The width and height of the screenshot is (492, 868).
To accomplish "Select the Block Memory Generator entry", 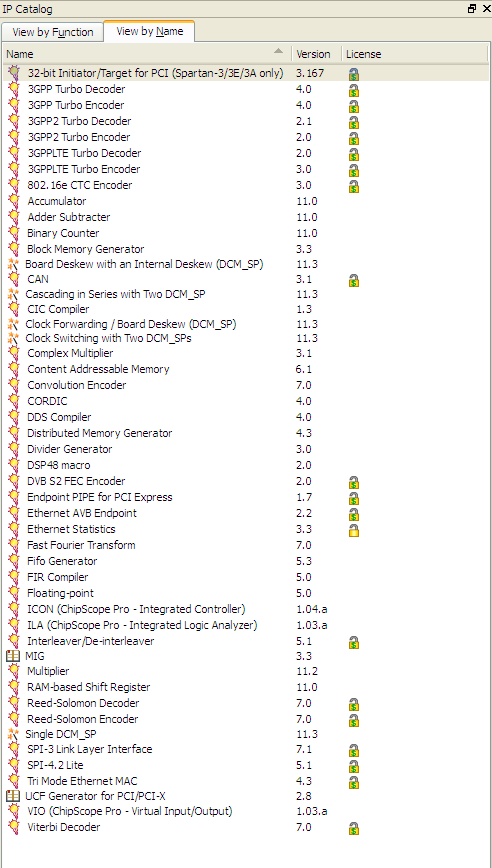I will 86,249.
